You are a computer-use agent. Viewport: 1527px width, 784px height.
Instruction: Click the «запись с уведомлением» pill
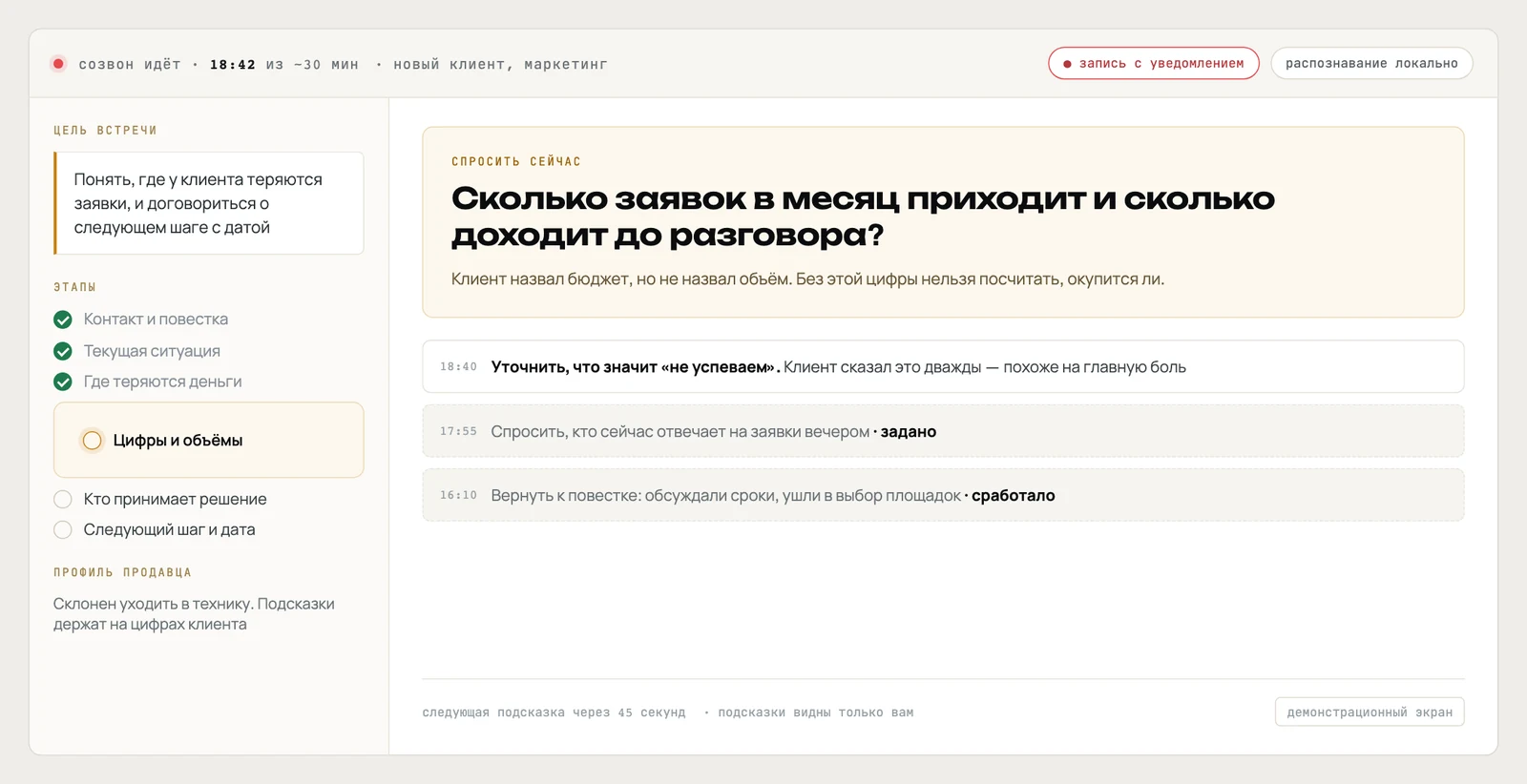tap(1154, 63)
